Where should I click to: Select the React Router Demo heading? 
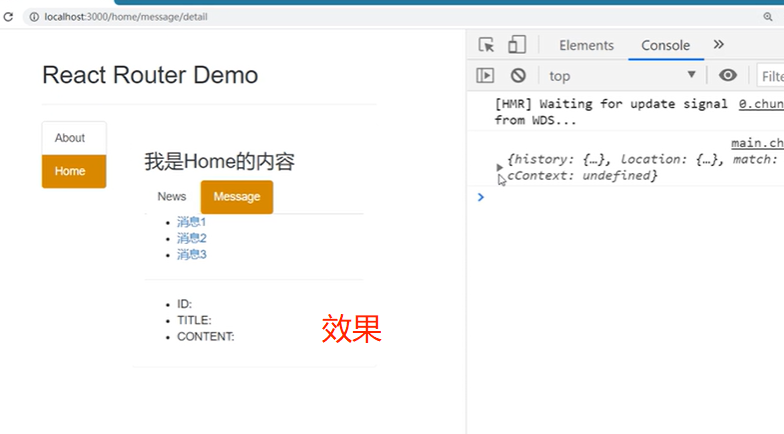[150, 75]
